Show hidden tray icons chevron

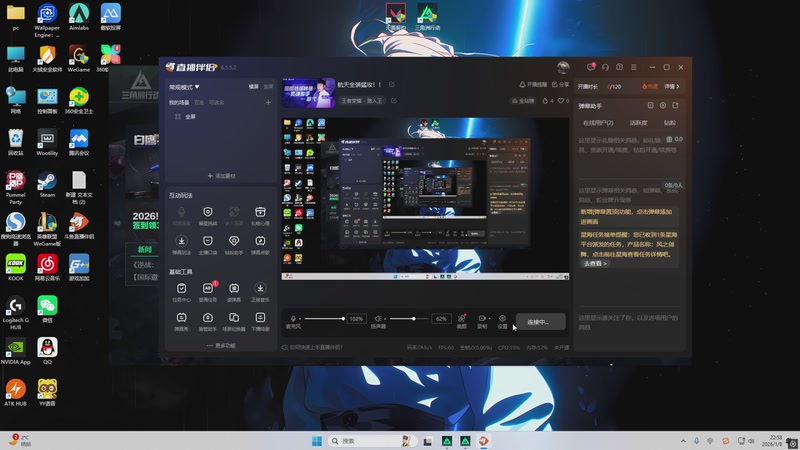point(683,441)
